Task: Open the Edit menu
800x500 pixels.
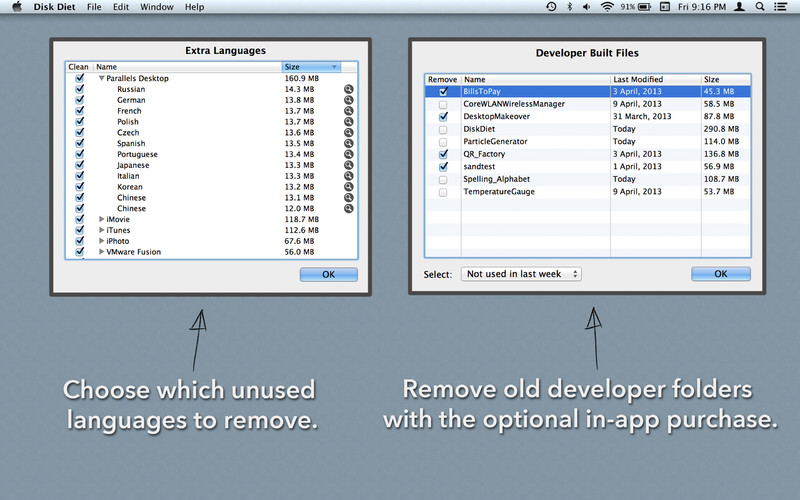Action: (120, 7)
